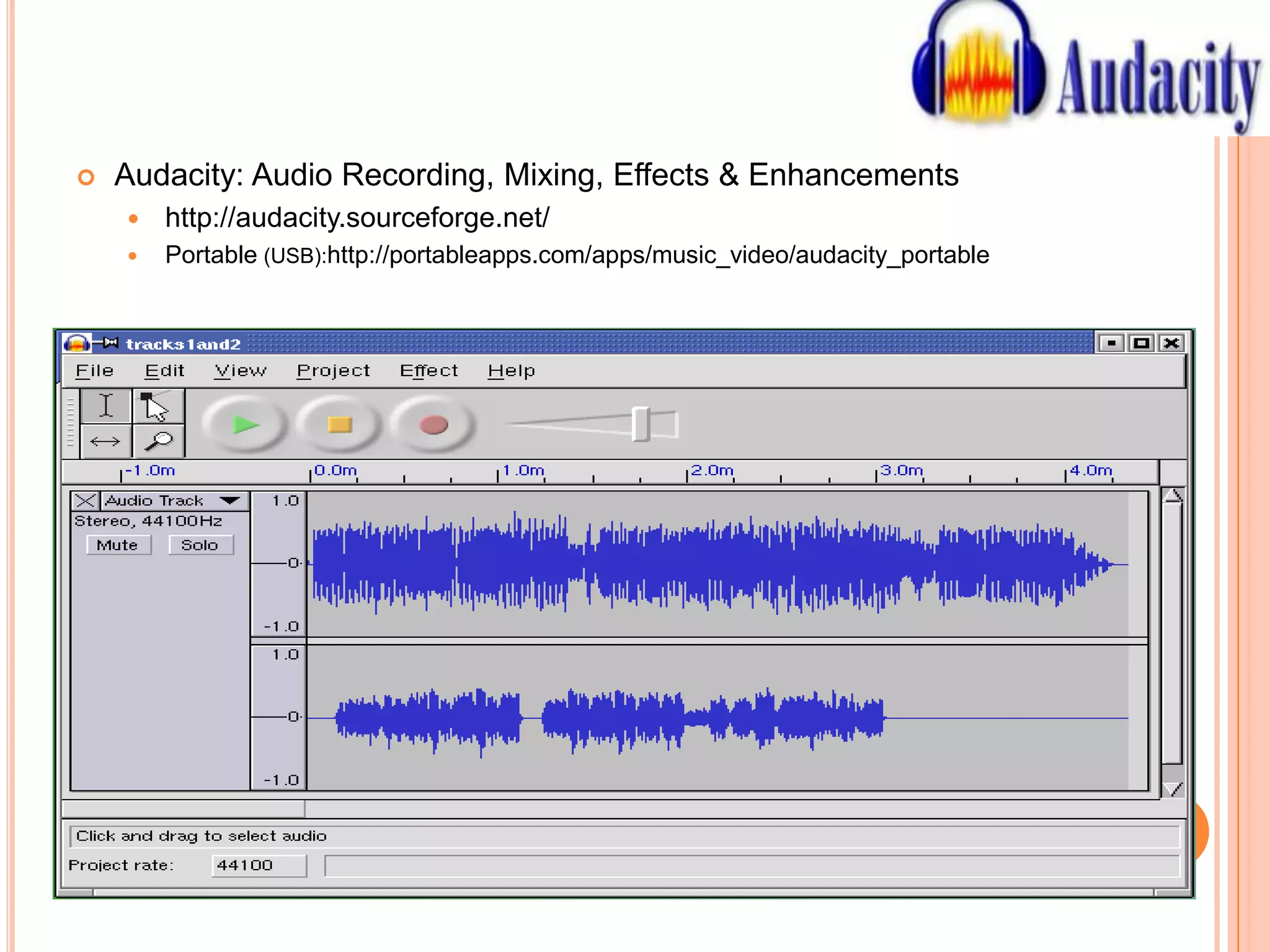The height and width of the screenshot is (952, 1270).
Task: Open the portableapps.com Audacity portable link
Action: point(658,255)
